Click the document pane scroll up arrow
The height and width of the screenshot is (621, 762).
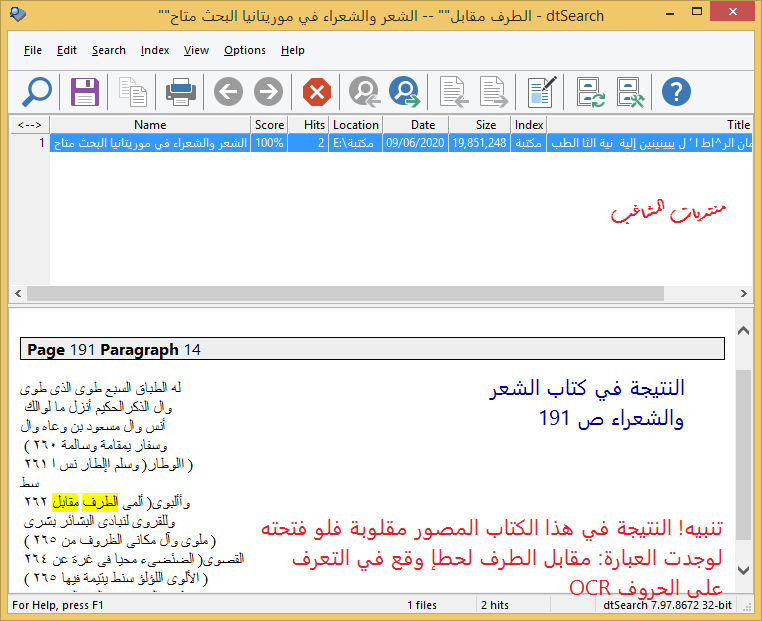coord(742,329)
